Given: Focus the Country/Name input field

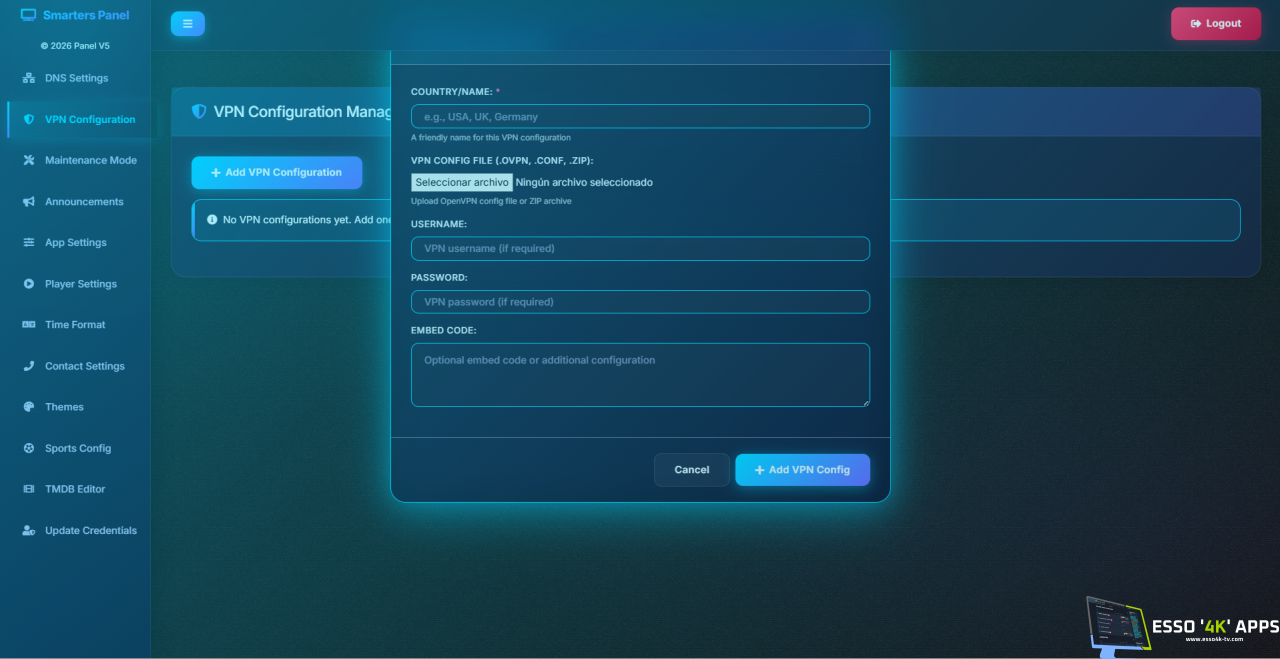Looking at the screenshot, I should (640, 116).
